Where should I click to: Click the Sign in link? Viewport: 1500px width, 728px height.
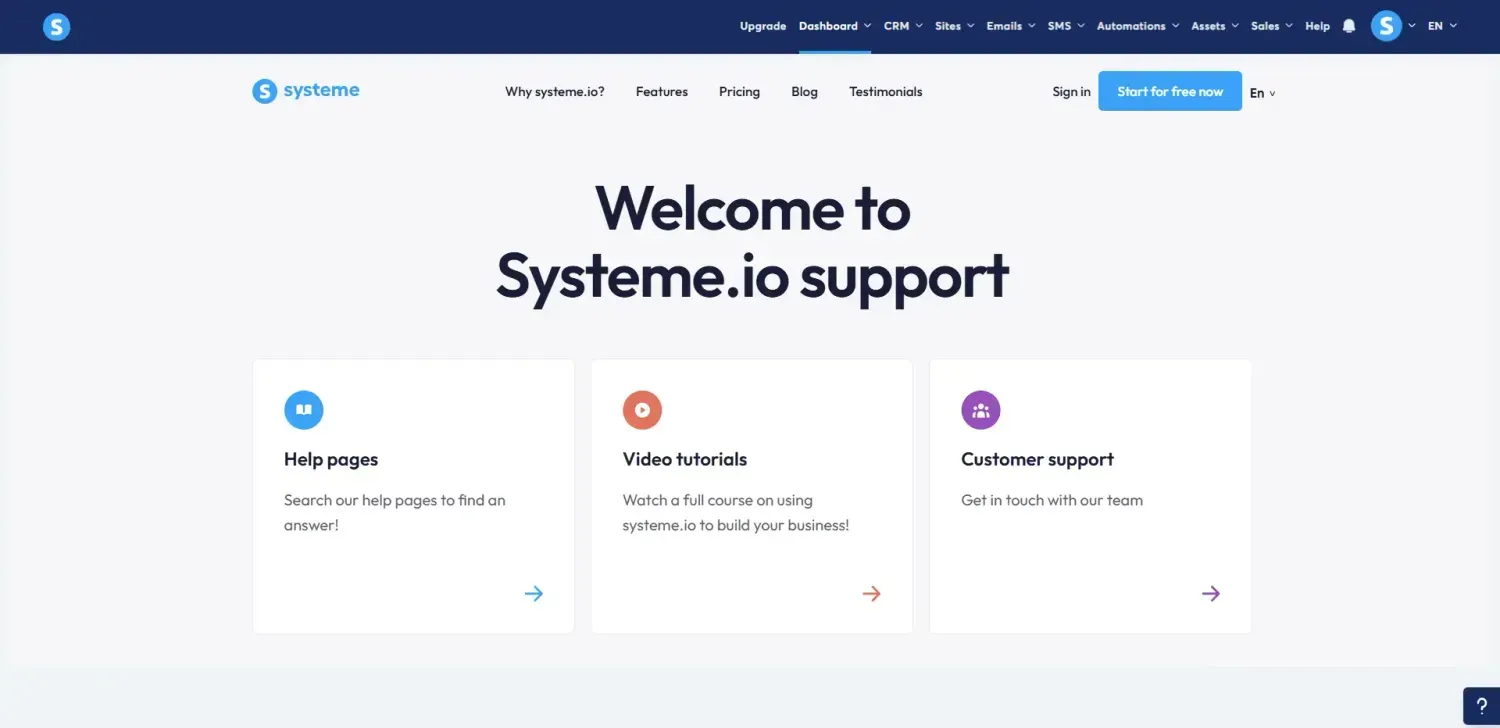click(1071, 91)
